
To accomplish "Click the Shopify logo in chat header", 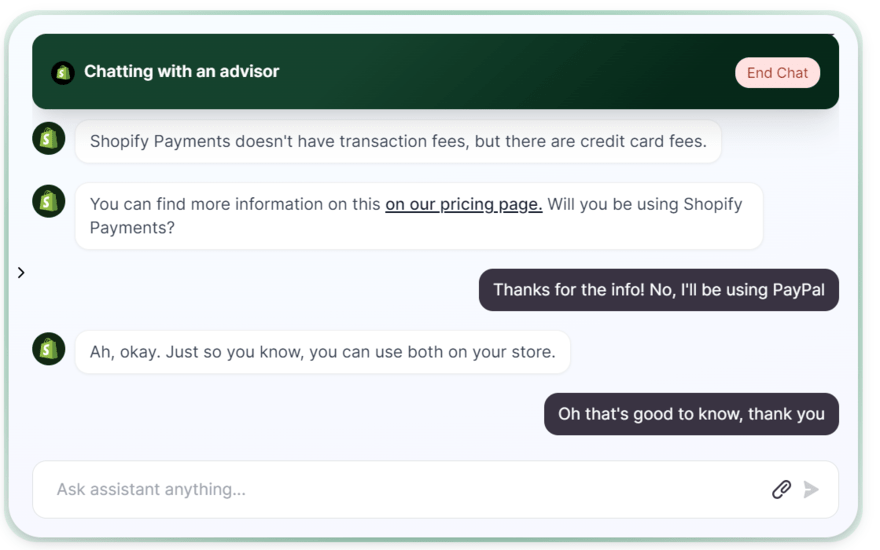I will 63,73.
